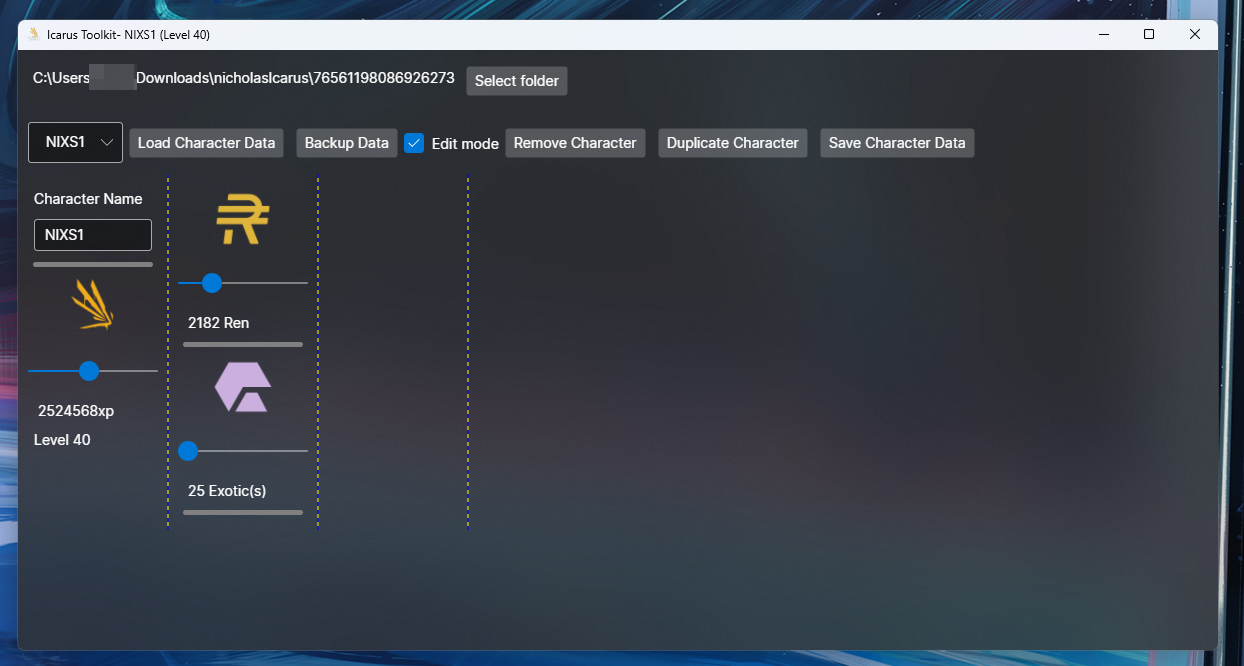Viewport: 1244px width, 666px height.
Task: Toggle the Edit mode checkbox
Action: pyautogui.click(x=414, y=143)
